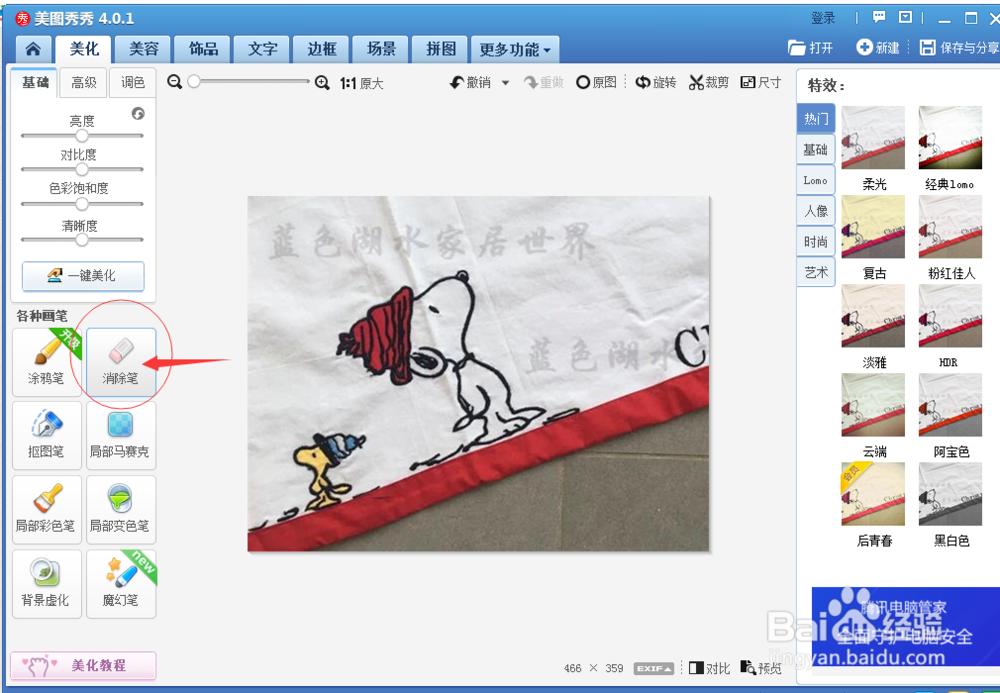Switch to the 边框 tab
1000x693 pixels.
[x=322, y=49]
